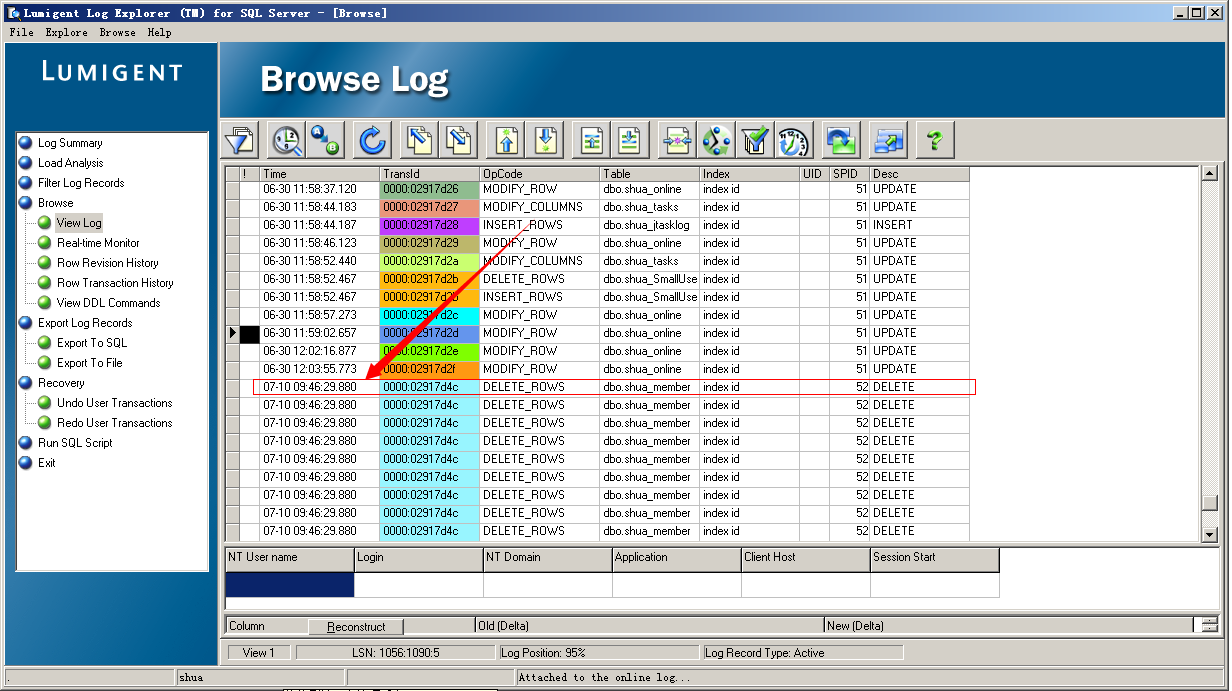Open Load Analysis in the sidebar
1232x691 pixels.
(71, 163)
